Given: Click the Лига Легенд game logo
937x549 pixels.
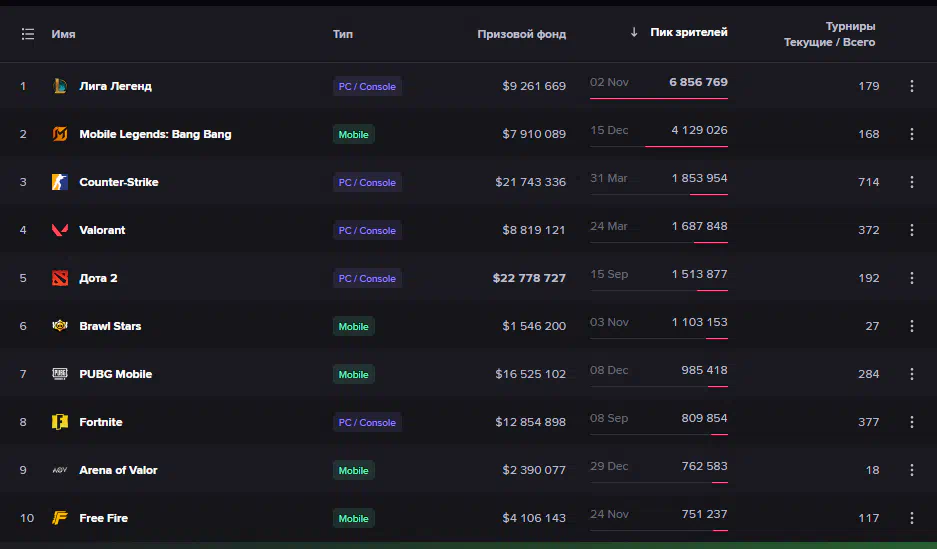Looking at the screenshot, I should coord(60,86).
